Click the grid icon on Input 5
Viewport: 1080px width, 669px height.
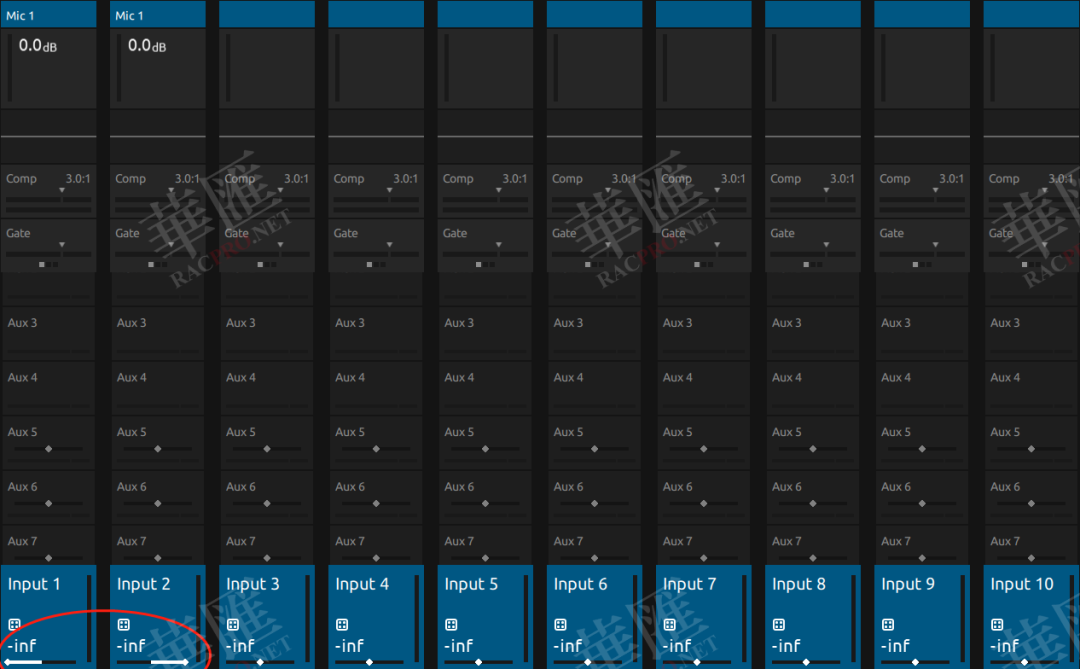pyautogui.click(x=451, y=624)
